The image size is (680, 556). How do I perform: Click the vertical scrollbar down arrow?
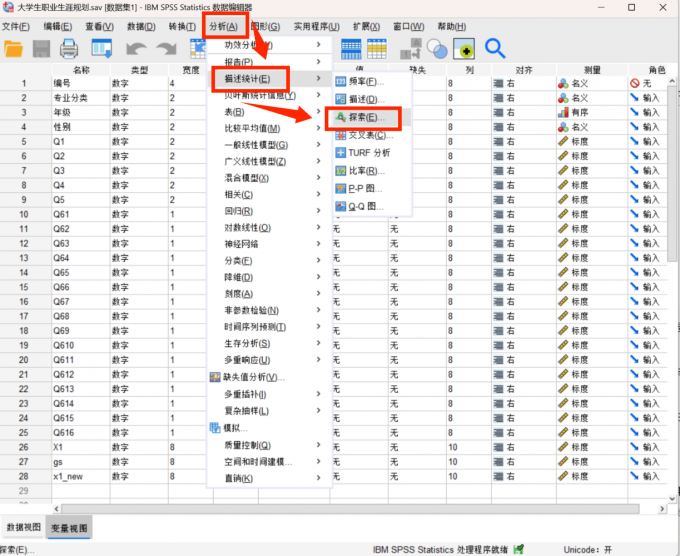coord(672,499)
